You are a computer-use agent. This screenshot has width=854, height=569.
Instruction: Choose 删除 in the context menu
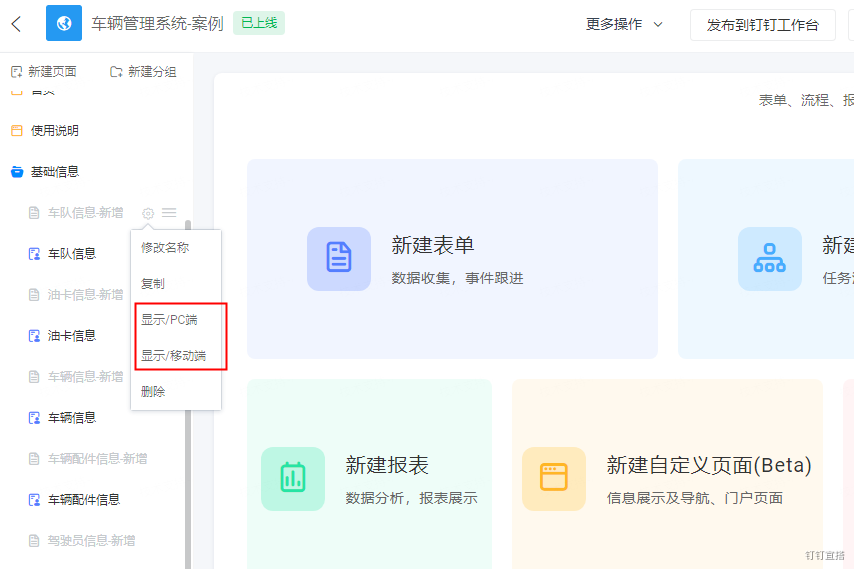coord(152,391)
